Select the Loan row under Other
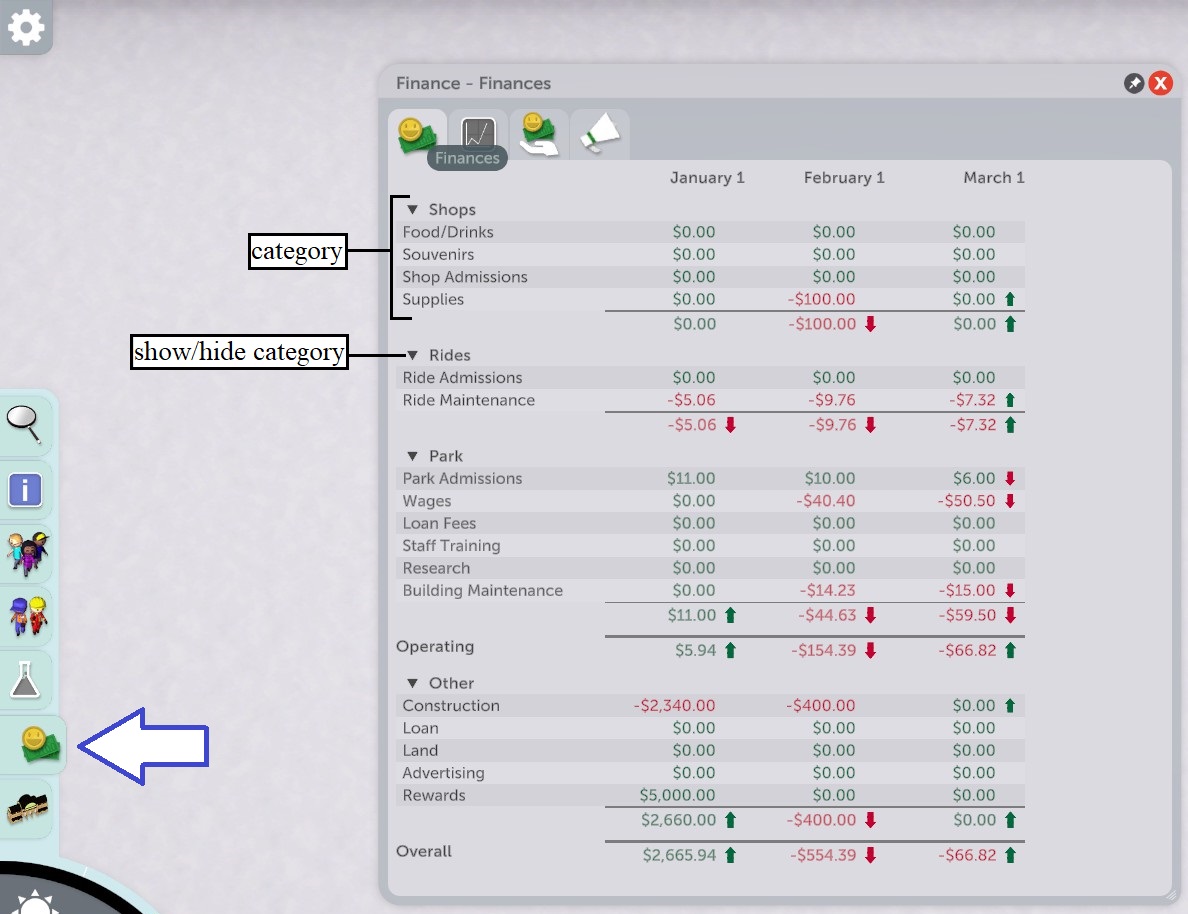 (x=420, y=728)
